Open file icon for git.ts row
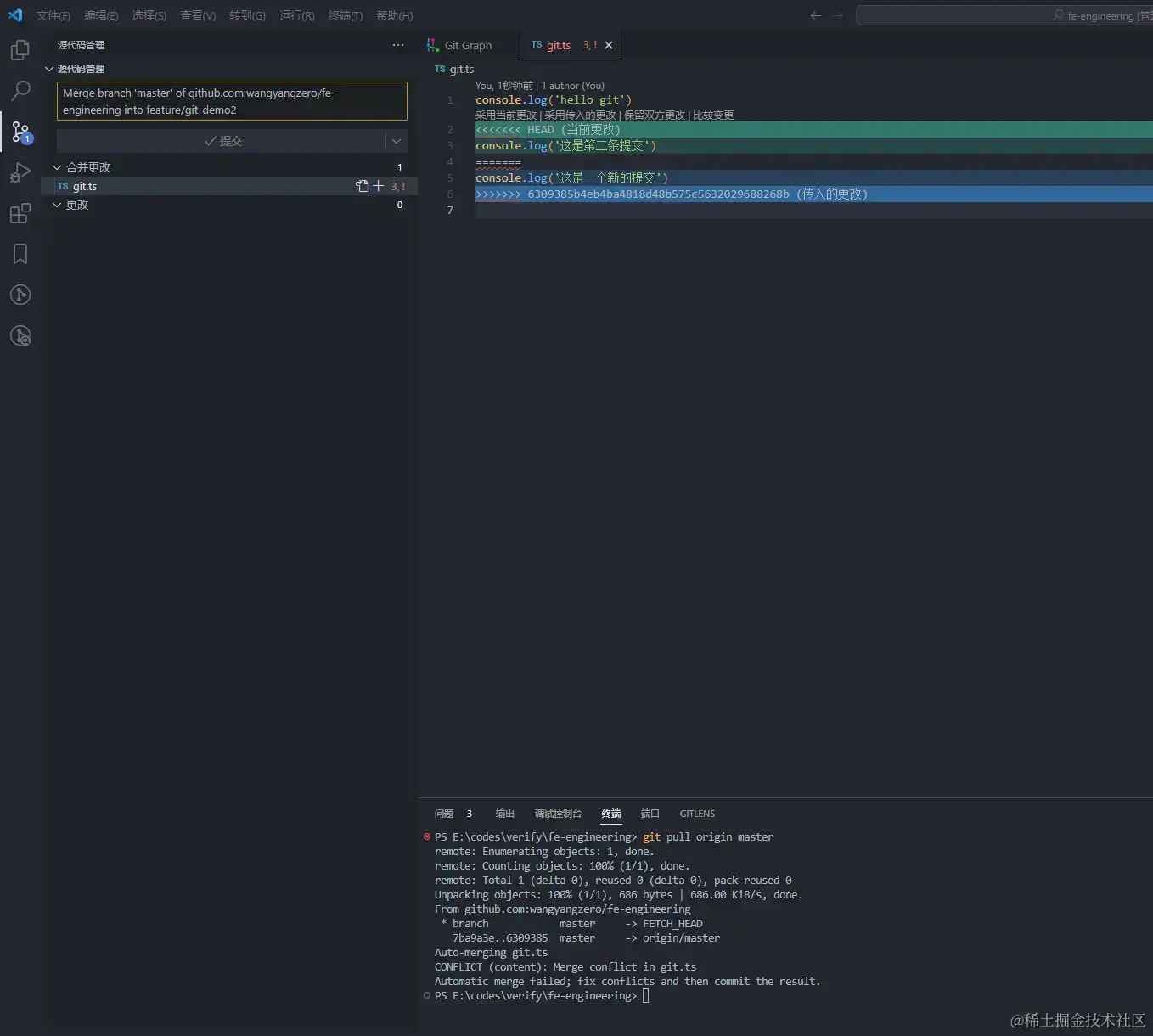Image resolution: width=1153 pixels, height=1036 pixels. click(363, 186)
